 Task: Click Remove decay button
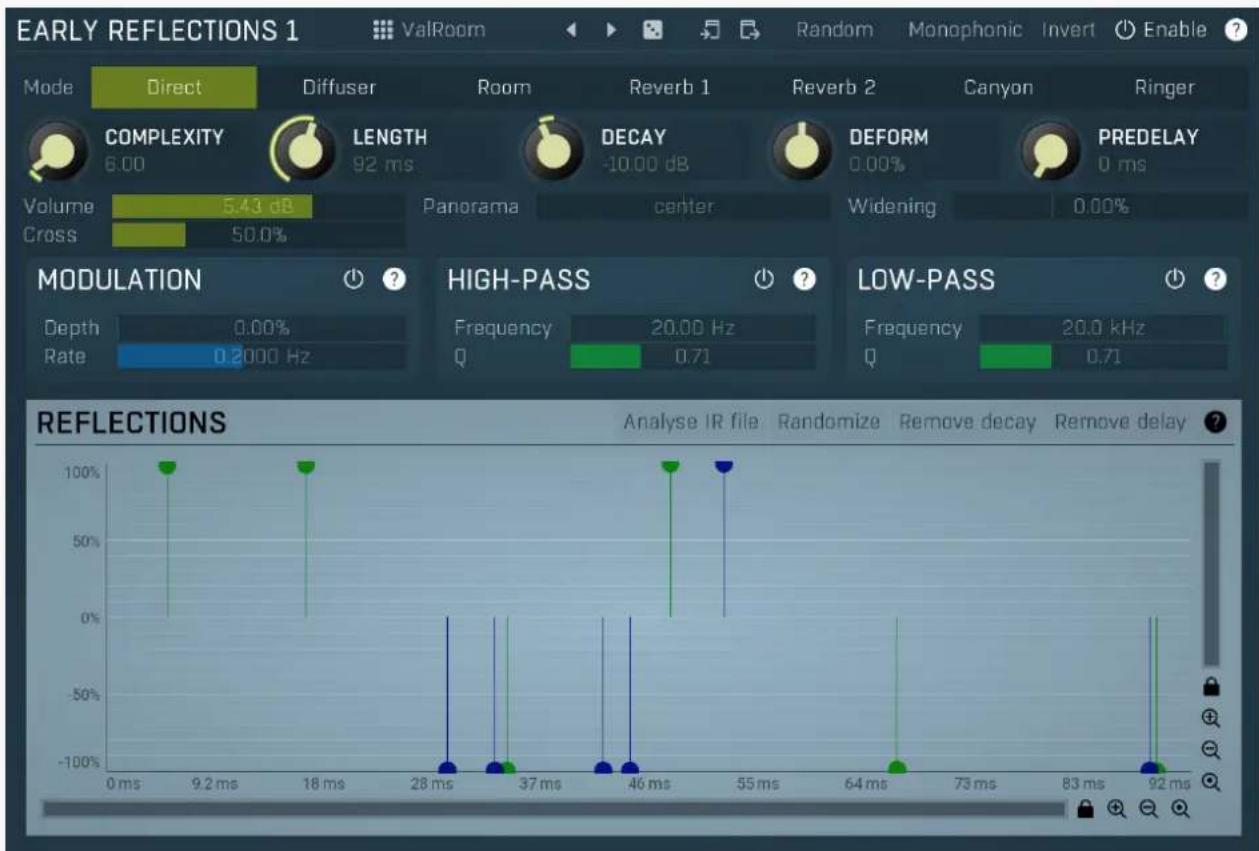tap(967, 422)
